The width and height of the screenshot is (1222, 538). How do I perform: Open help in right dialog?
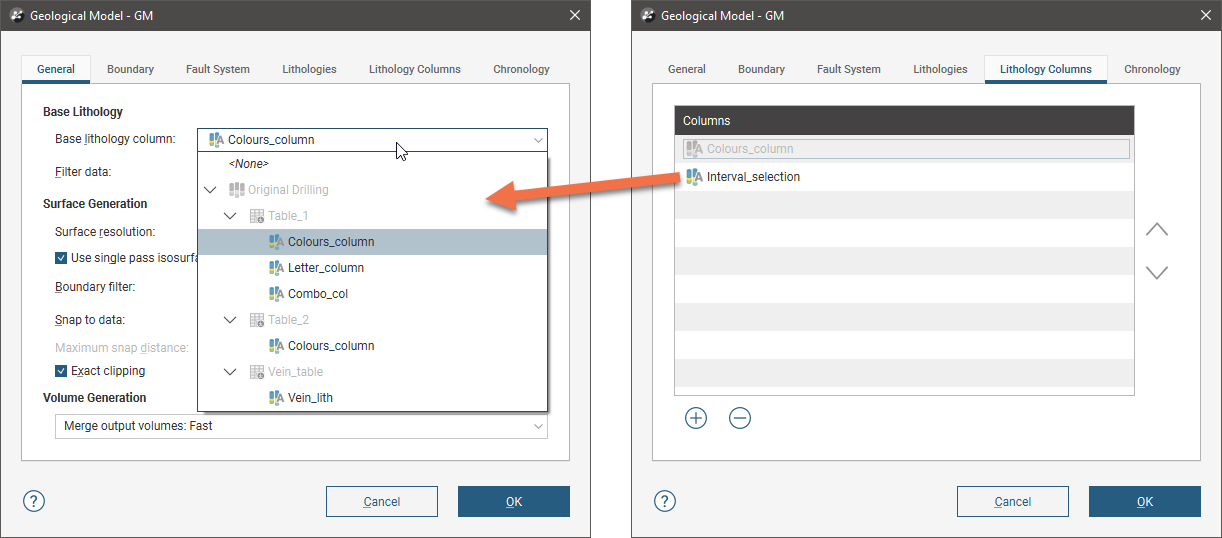pyautogui.click(x=665, y=501)
